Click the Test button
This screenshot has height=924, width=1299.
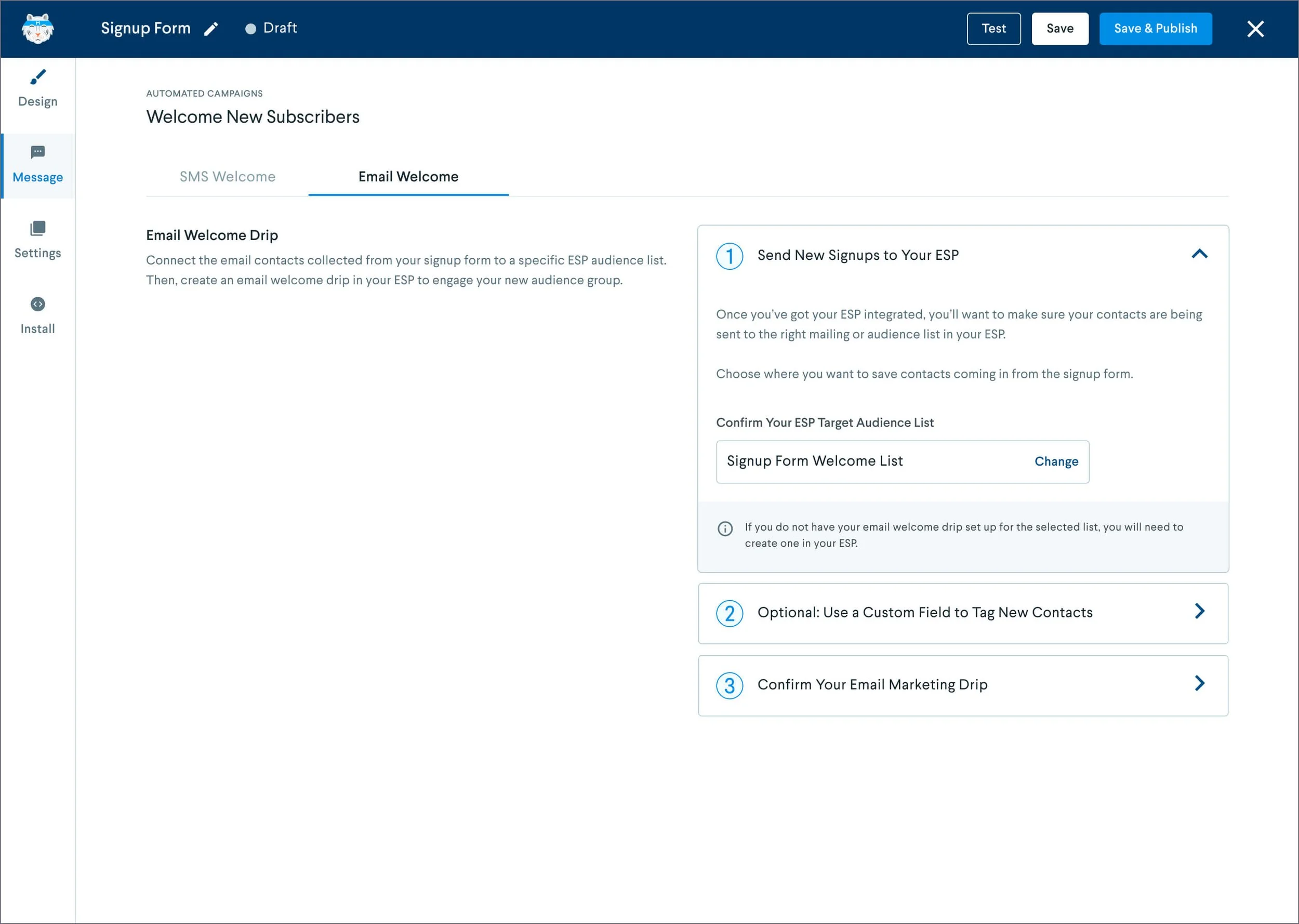[x=993, y=29]
